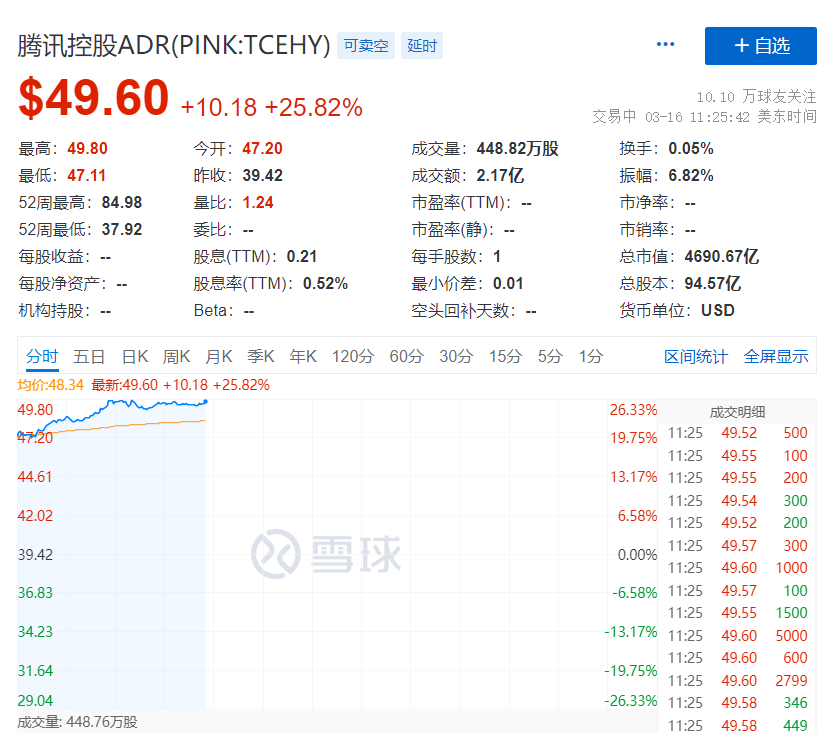Switch to the 年K chart tab

[x=303, y=357]
